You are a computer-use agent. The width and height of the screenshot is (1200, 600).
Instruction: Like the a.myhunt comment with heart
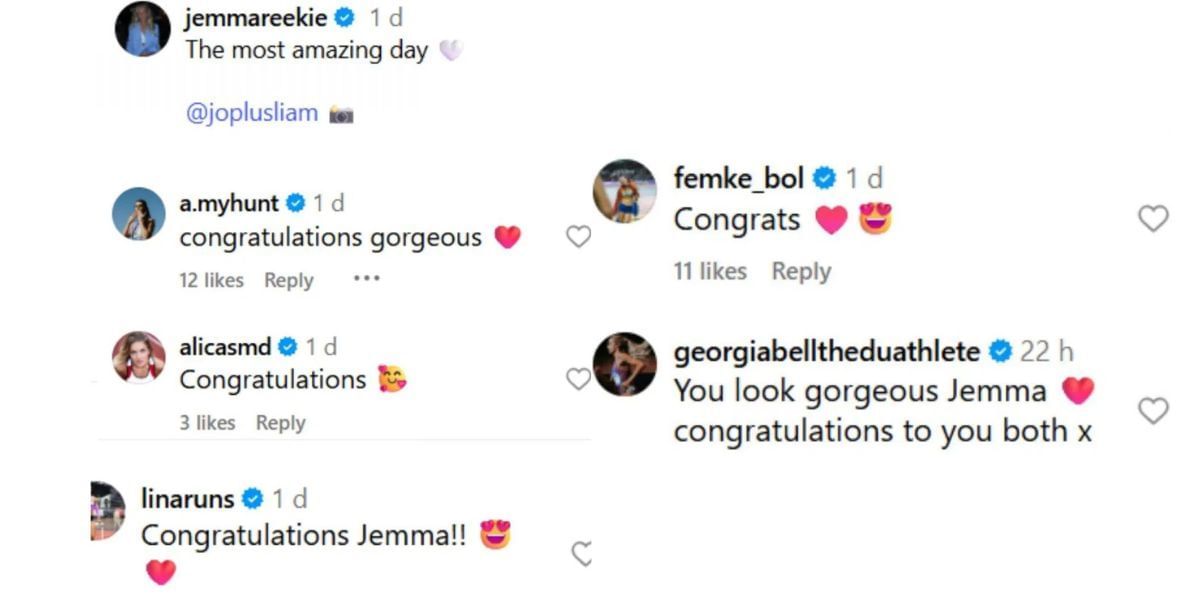[578, 237]
